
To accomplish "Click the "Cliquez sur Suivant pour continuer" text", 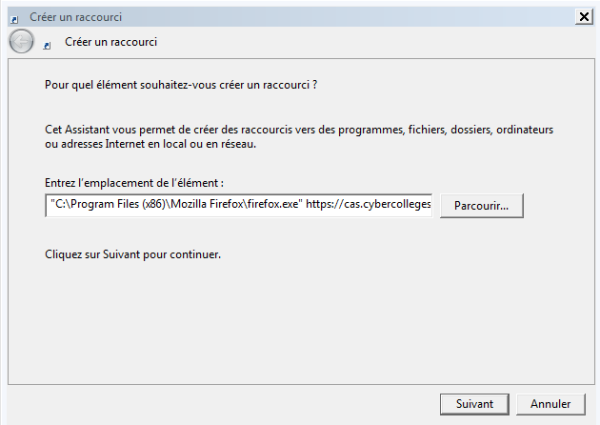I will (x=133, y=254).
